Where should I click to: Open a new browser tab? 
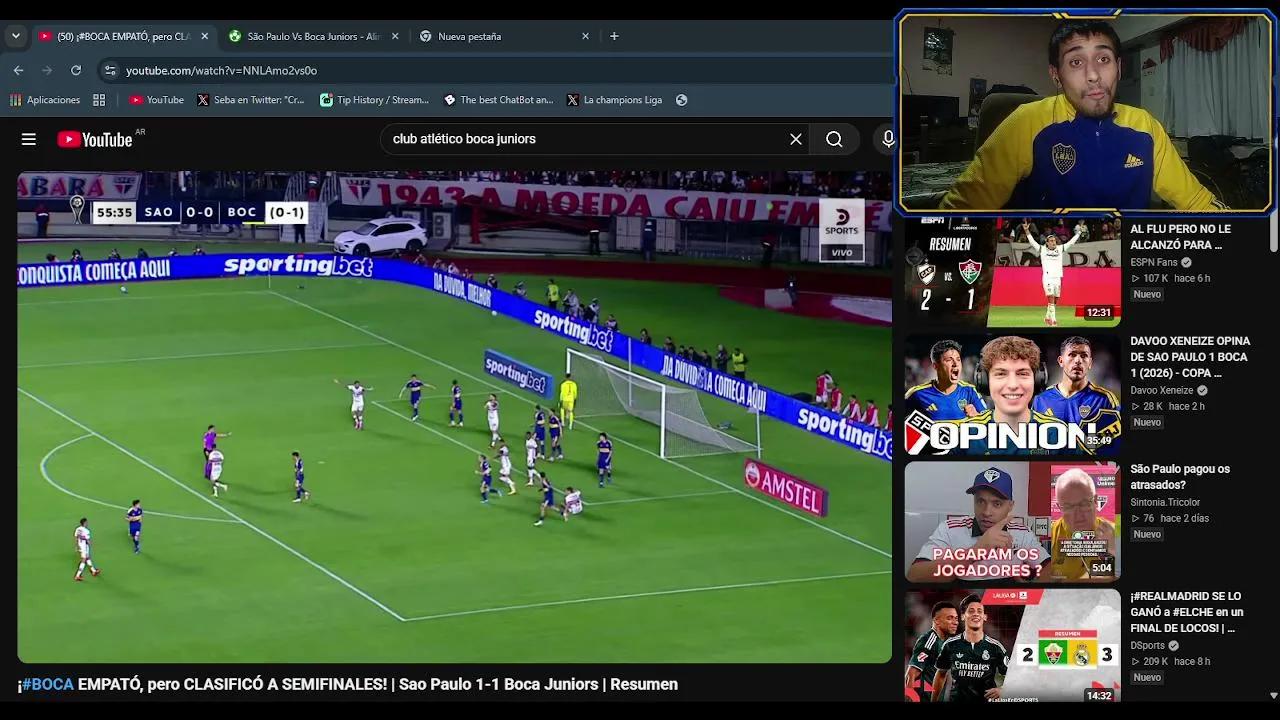(x=614, y=36)
